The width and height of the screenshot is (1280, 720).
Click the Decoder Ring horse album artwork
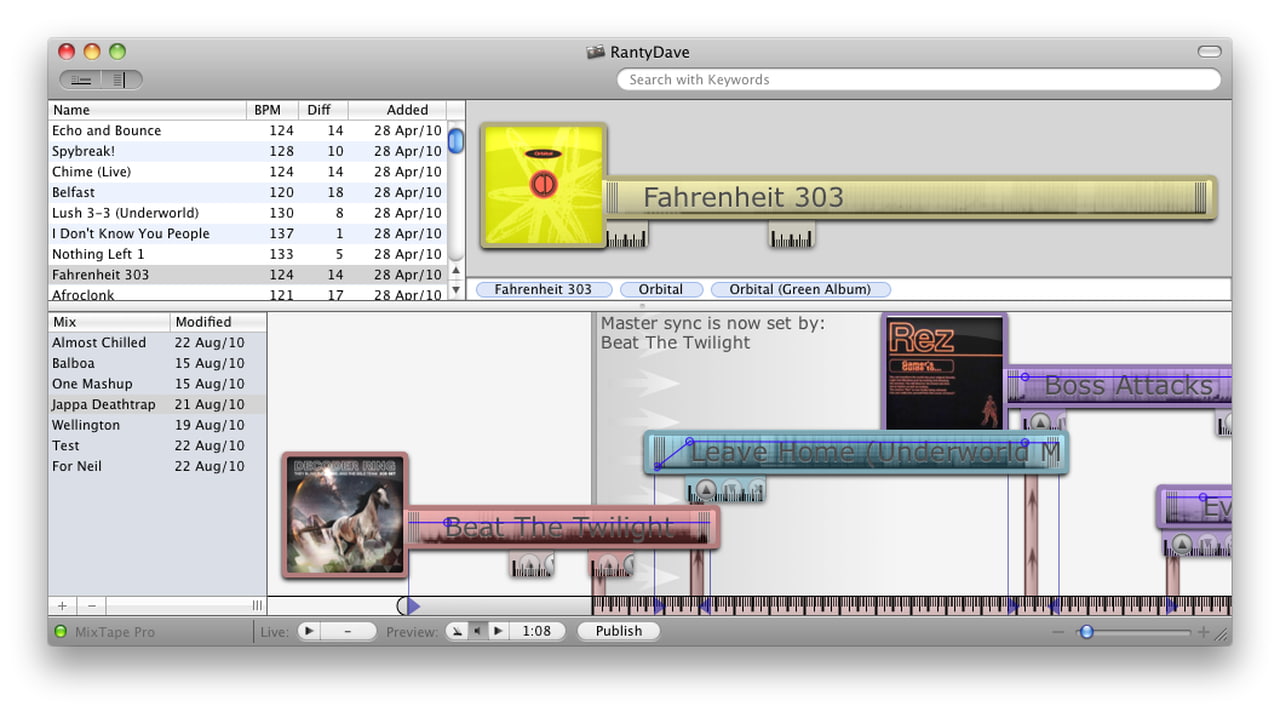[x=345, y=515]
